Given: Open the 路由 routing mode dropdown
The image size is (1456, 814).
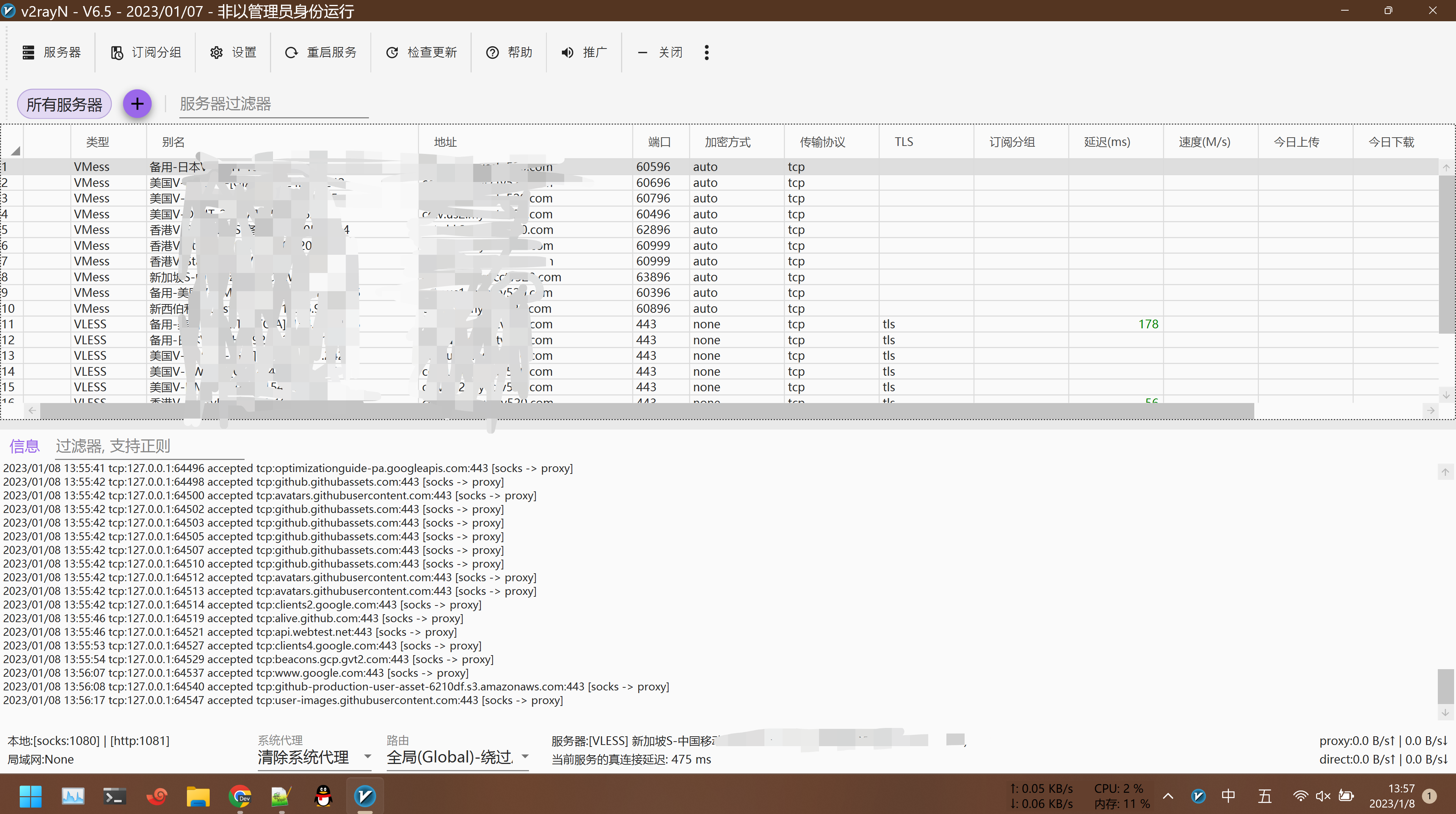Looking at the screenshot, I should pyautogui.click(x=524, y=757).
